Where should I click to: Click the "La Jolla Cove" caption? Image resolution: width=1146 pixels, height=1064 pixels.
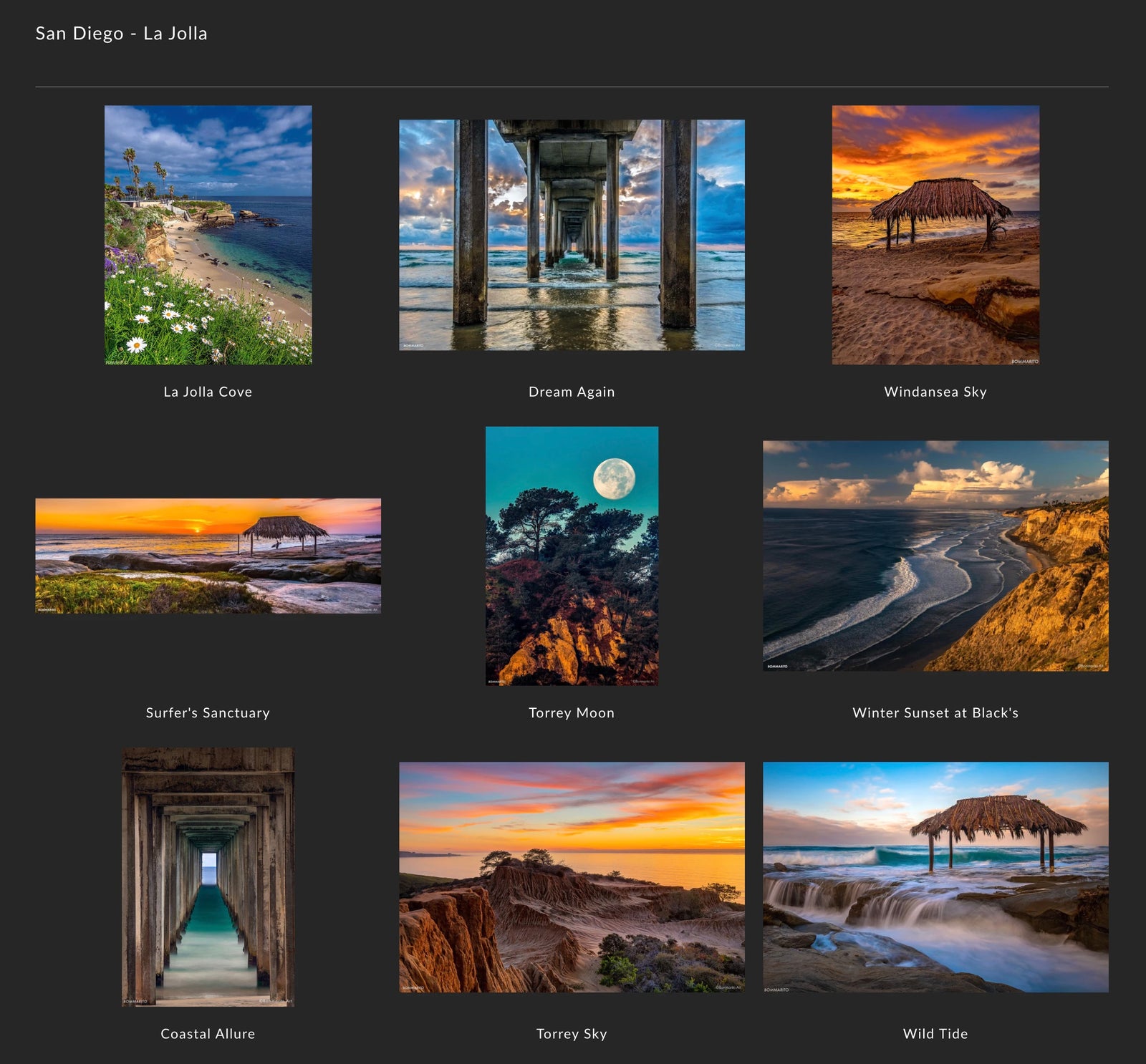[x=208, y=392]
